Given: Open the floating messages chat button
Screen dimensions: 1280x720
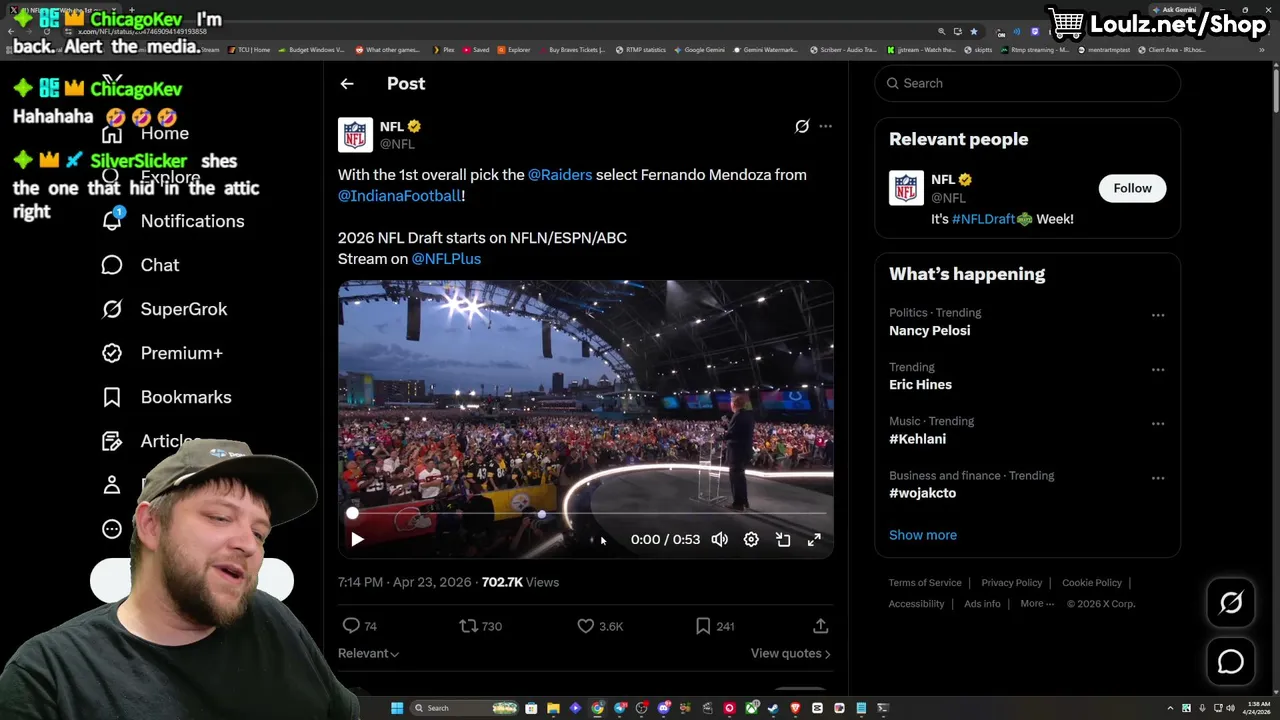Looking at the screenshot, I should [1231, 662].
